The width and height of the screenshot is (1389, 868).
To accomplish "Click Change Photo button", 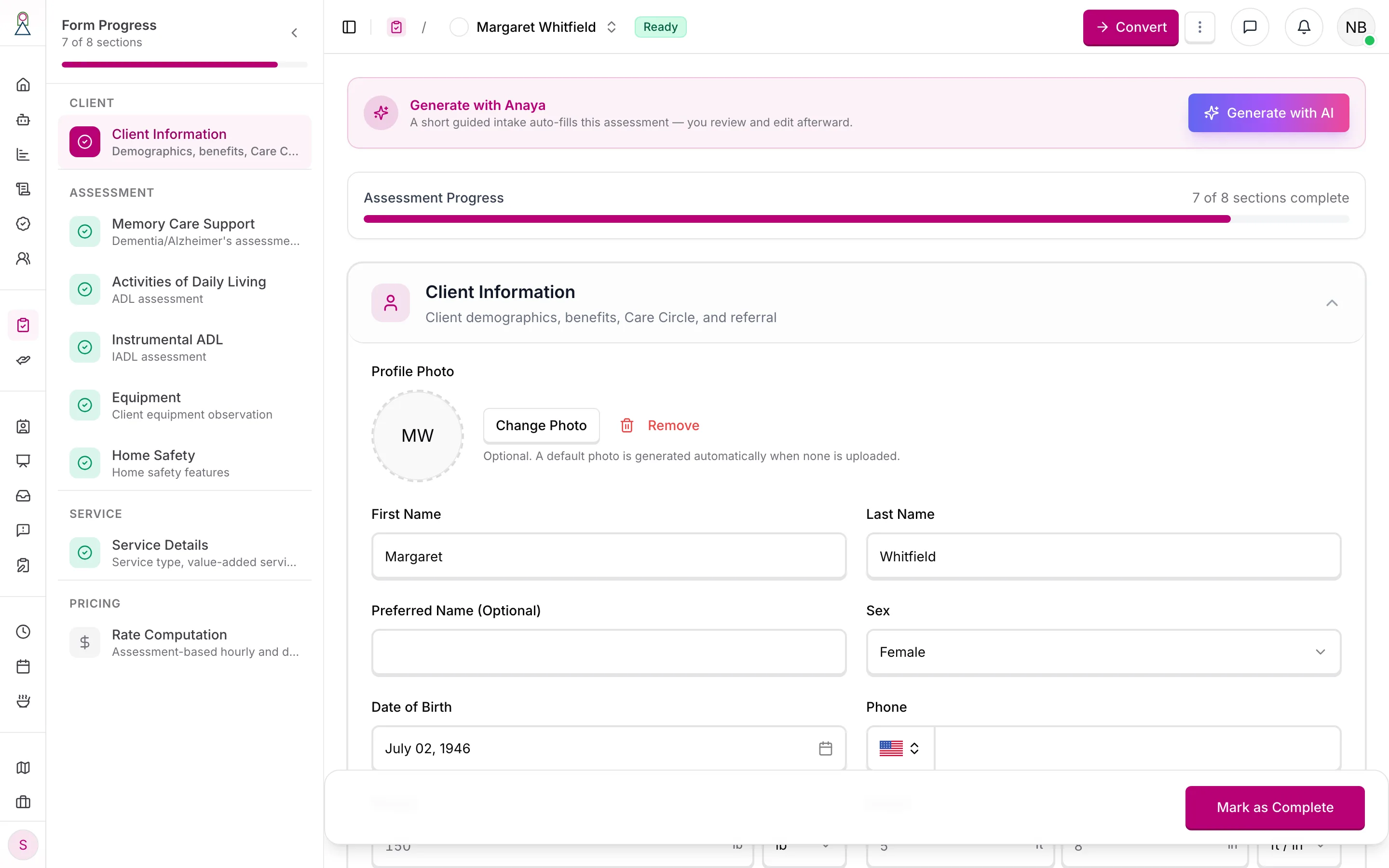I will point(541,425).
